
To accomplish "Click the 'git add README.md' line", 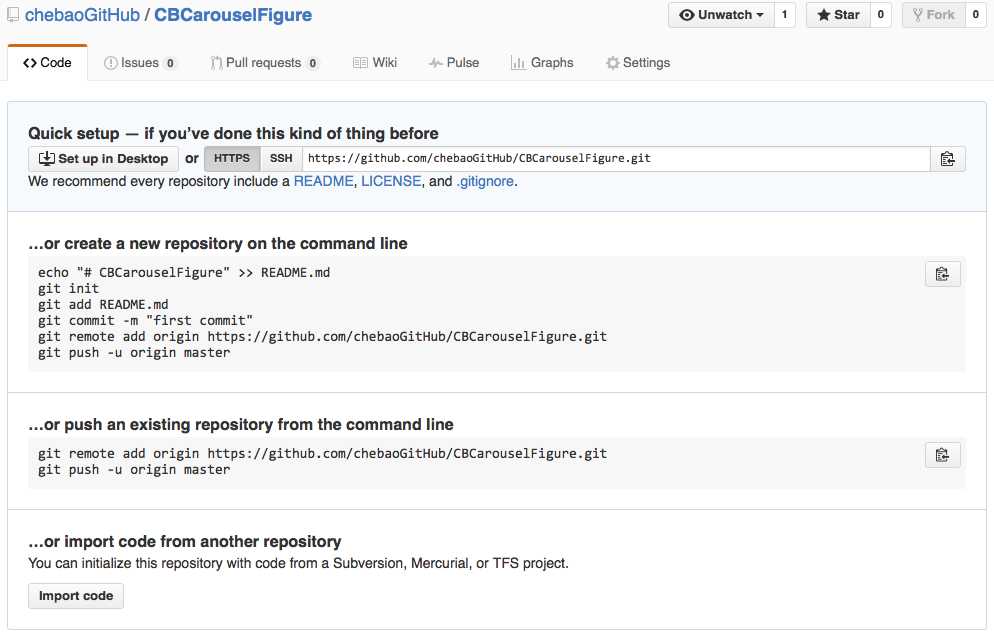I will pos(103,304).
